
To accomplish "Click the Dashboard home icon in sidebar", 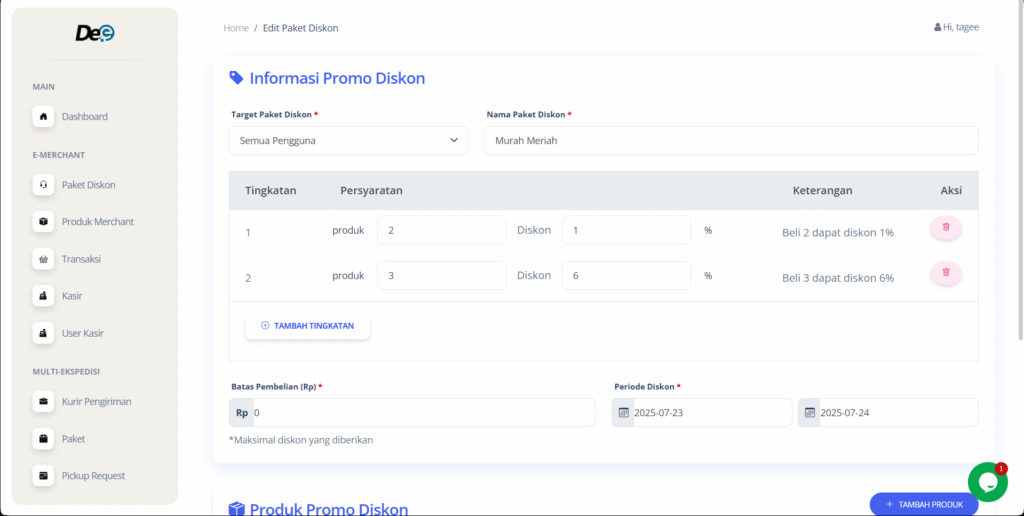I will click(43, 117).
